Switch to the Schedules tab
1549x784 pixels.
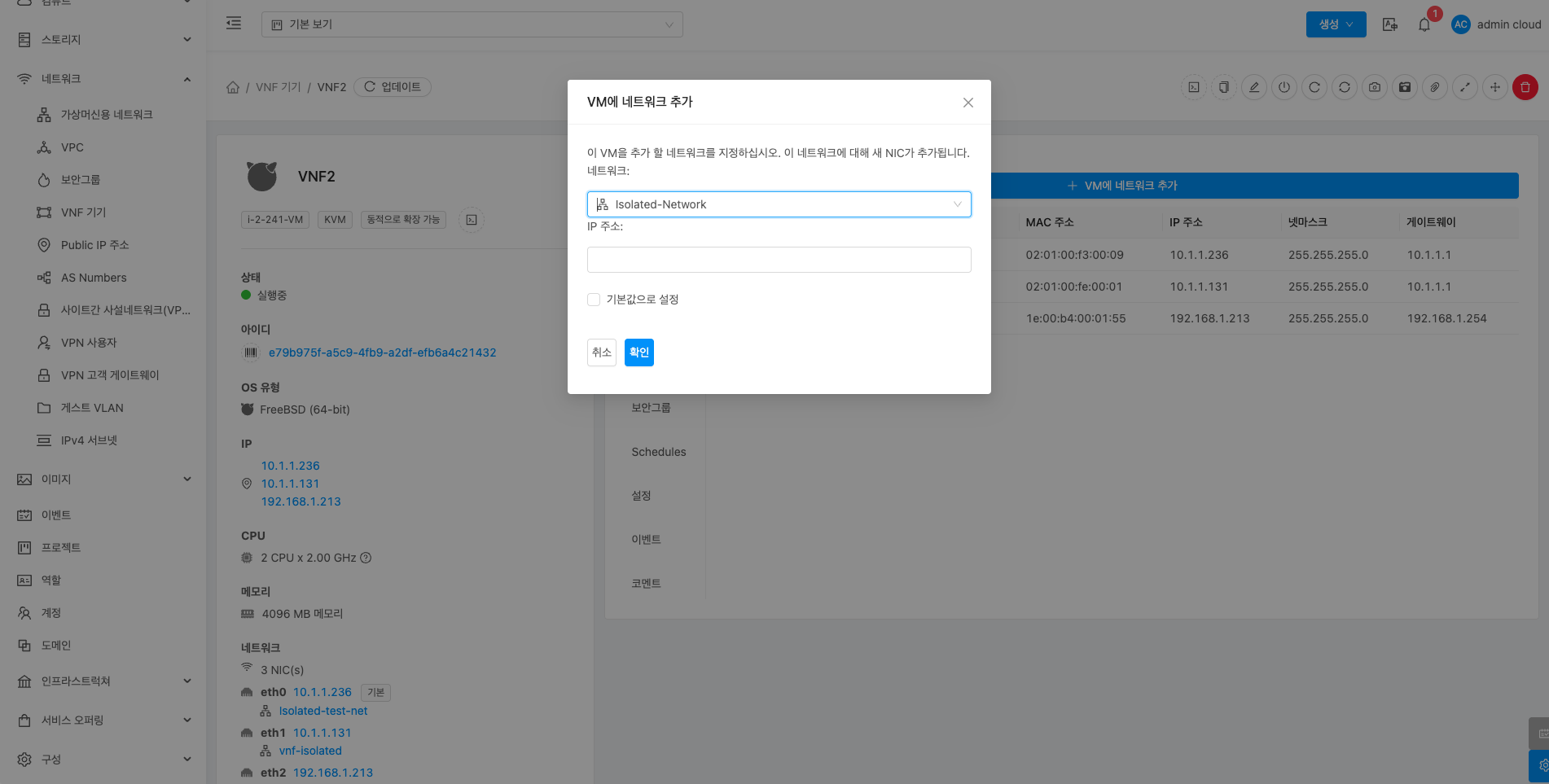(658, 452)
